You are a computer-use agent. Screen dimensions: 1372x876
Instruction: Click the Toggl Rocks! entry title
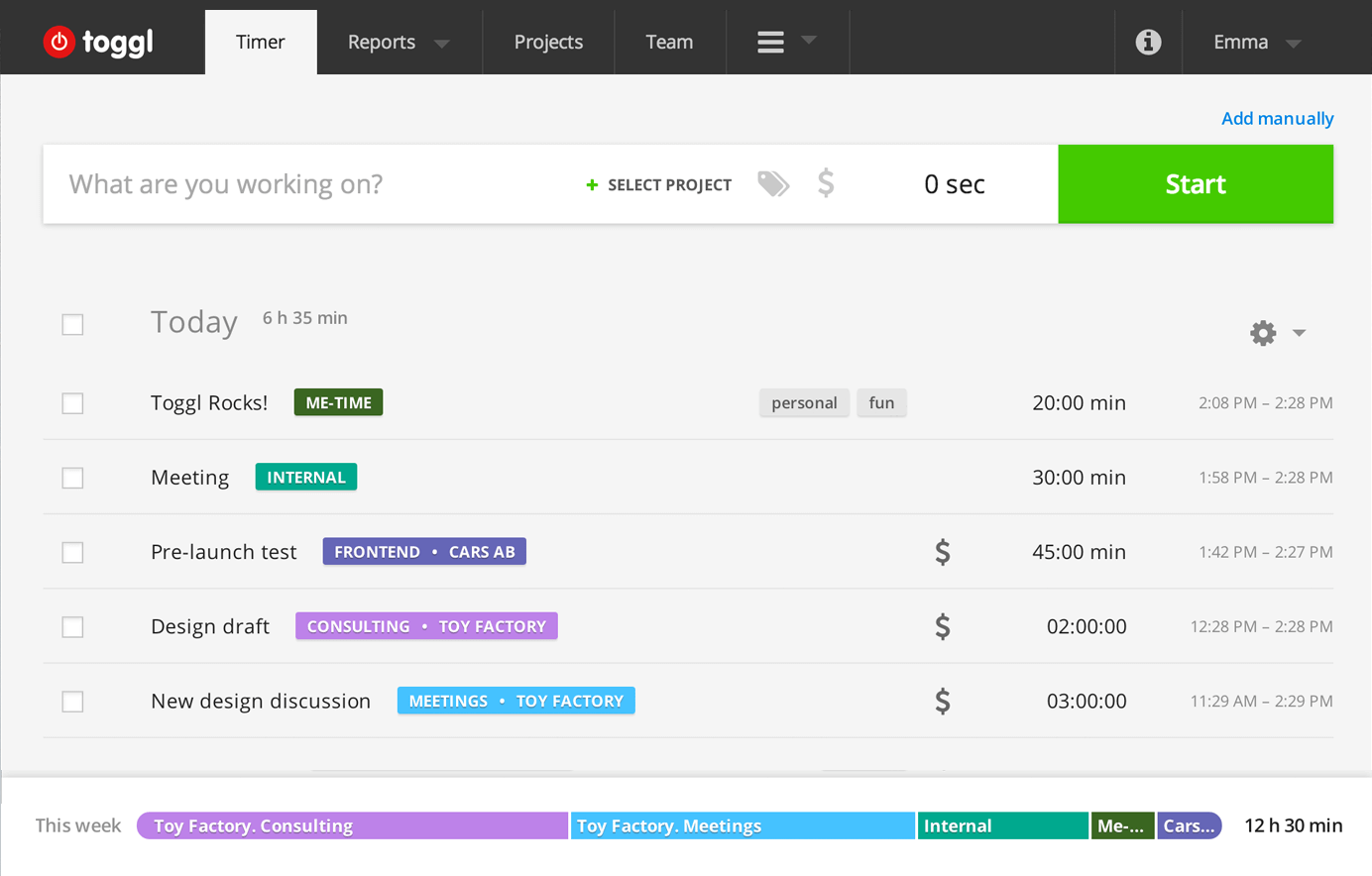pos(209,402)
